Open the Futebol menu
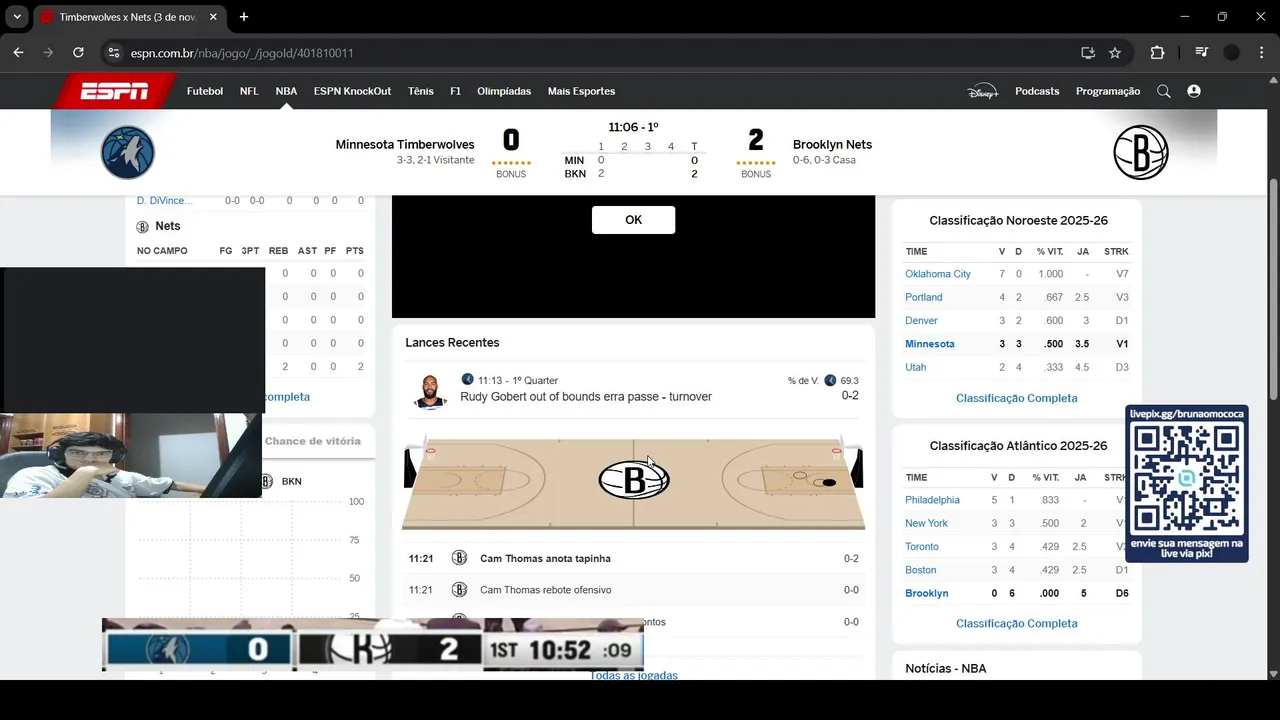 [205, 91]
